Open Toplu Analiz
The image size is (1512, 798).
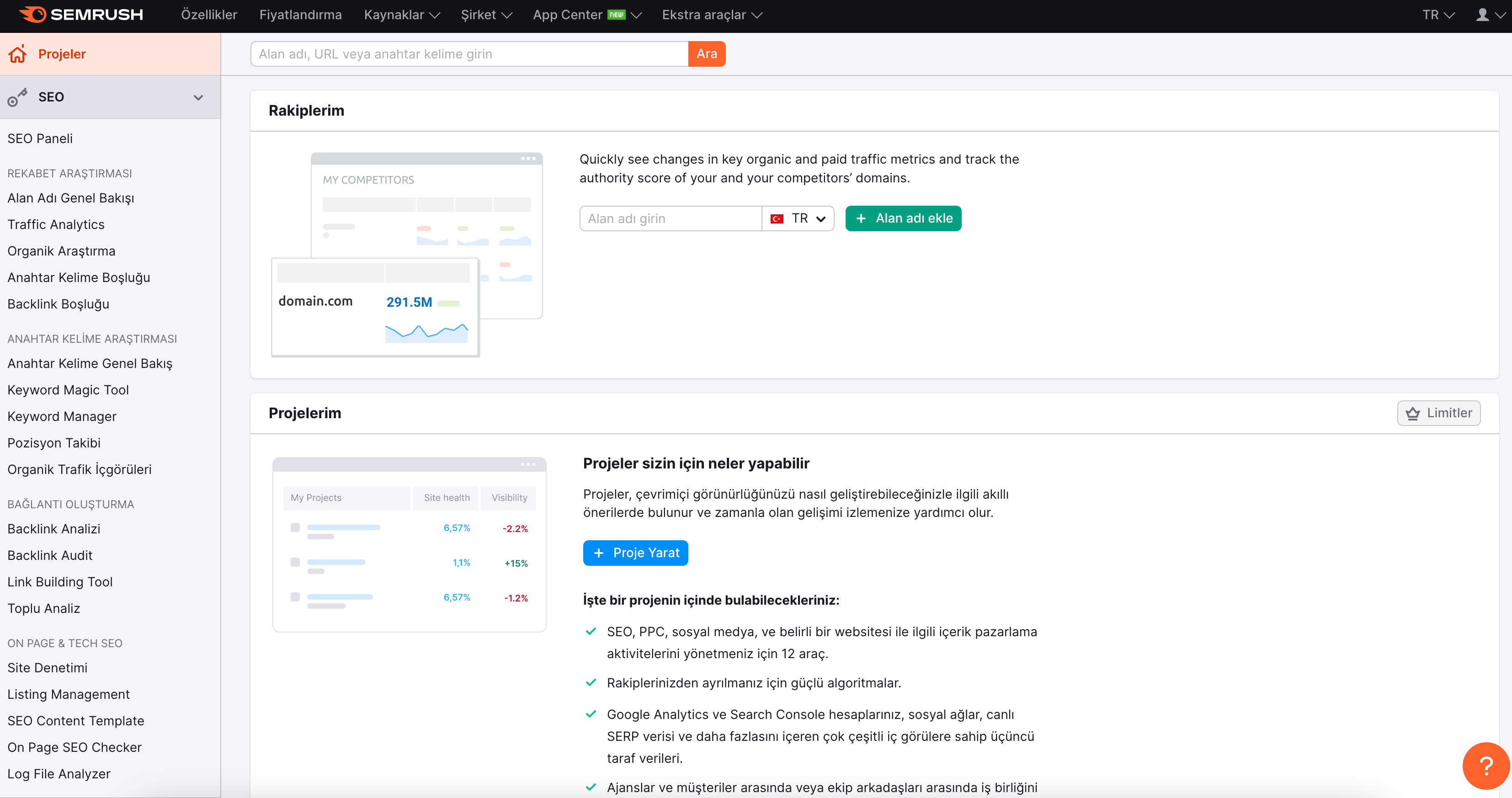(43, 608)
